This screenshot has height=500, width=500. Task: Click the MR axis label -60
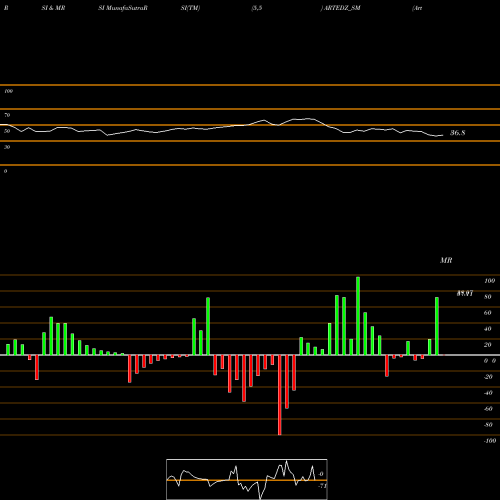(488, 409)
